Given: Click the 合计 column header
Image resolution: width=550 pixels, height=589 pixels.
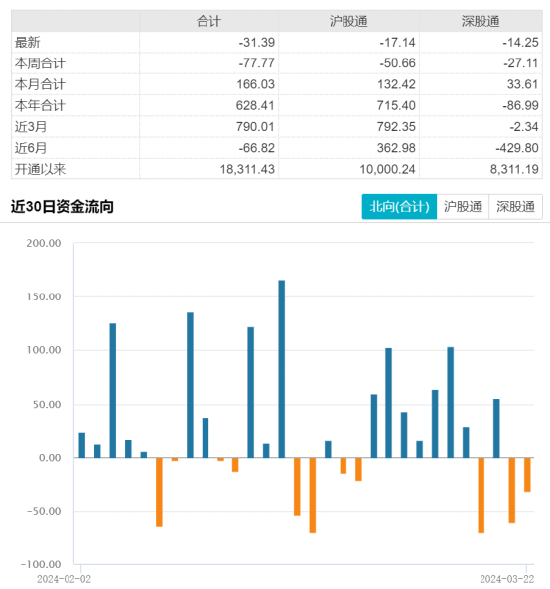Looking at the screenshot, I should point(209,21).
